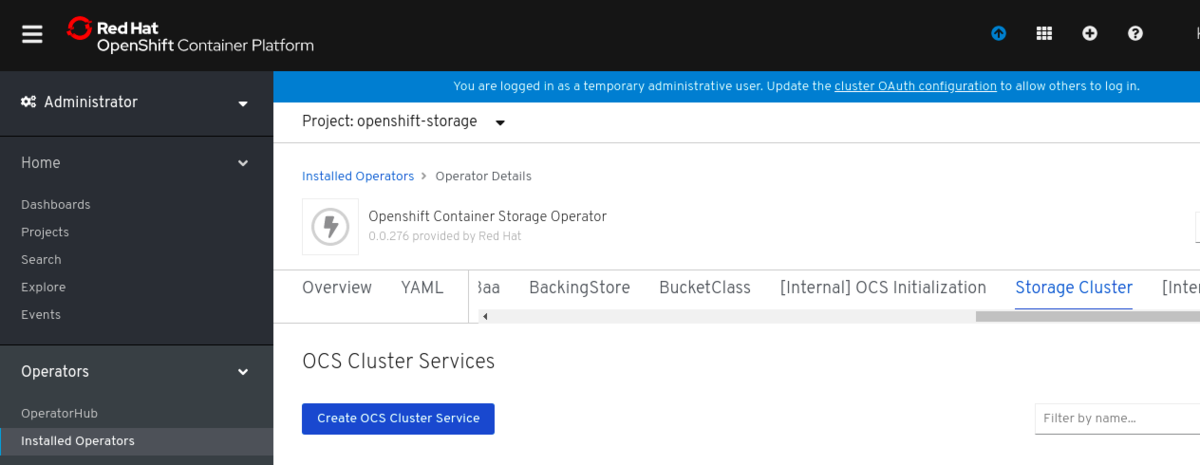Click the tabs scroll-left arrow
Screen dimensions: 1200x465
(485, 317)
